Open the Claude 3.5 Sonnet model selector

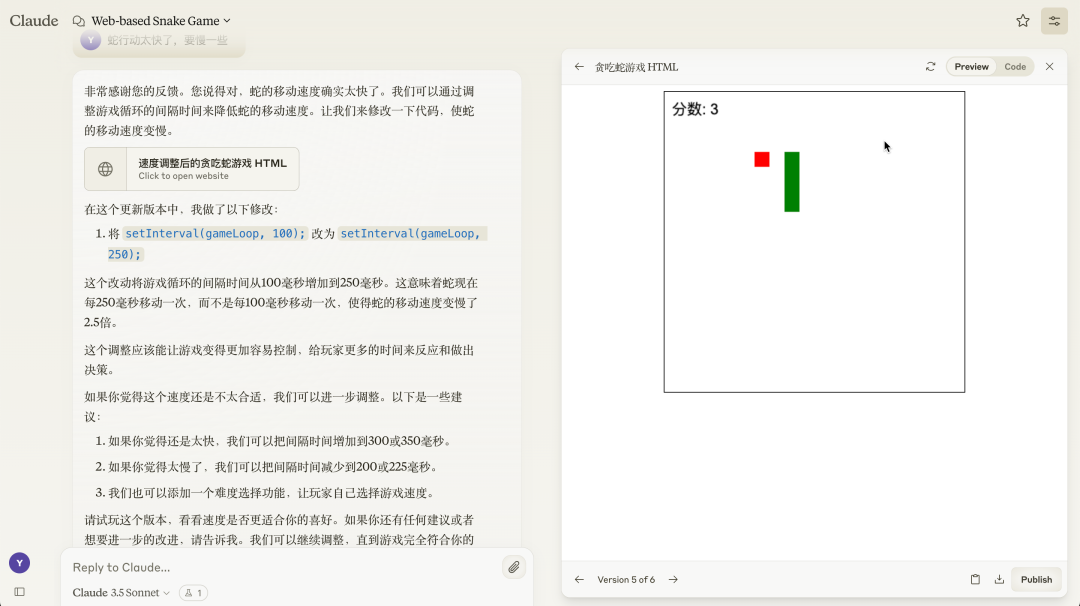[x=115, y=592]
